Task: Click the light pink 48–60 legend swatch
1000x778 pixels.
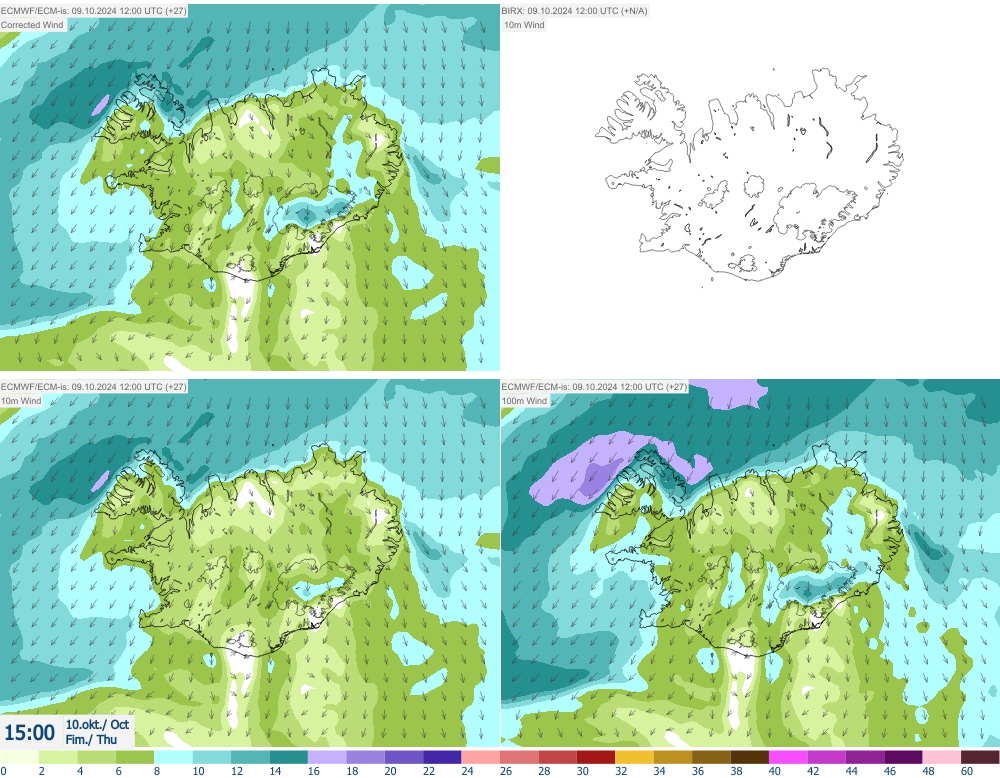Action: (x=941, y=757)
